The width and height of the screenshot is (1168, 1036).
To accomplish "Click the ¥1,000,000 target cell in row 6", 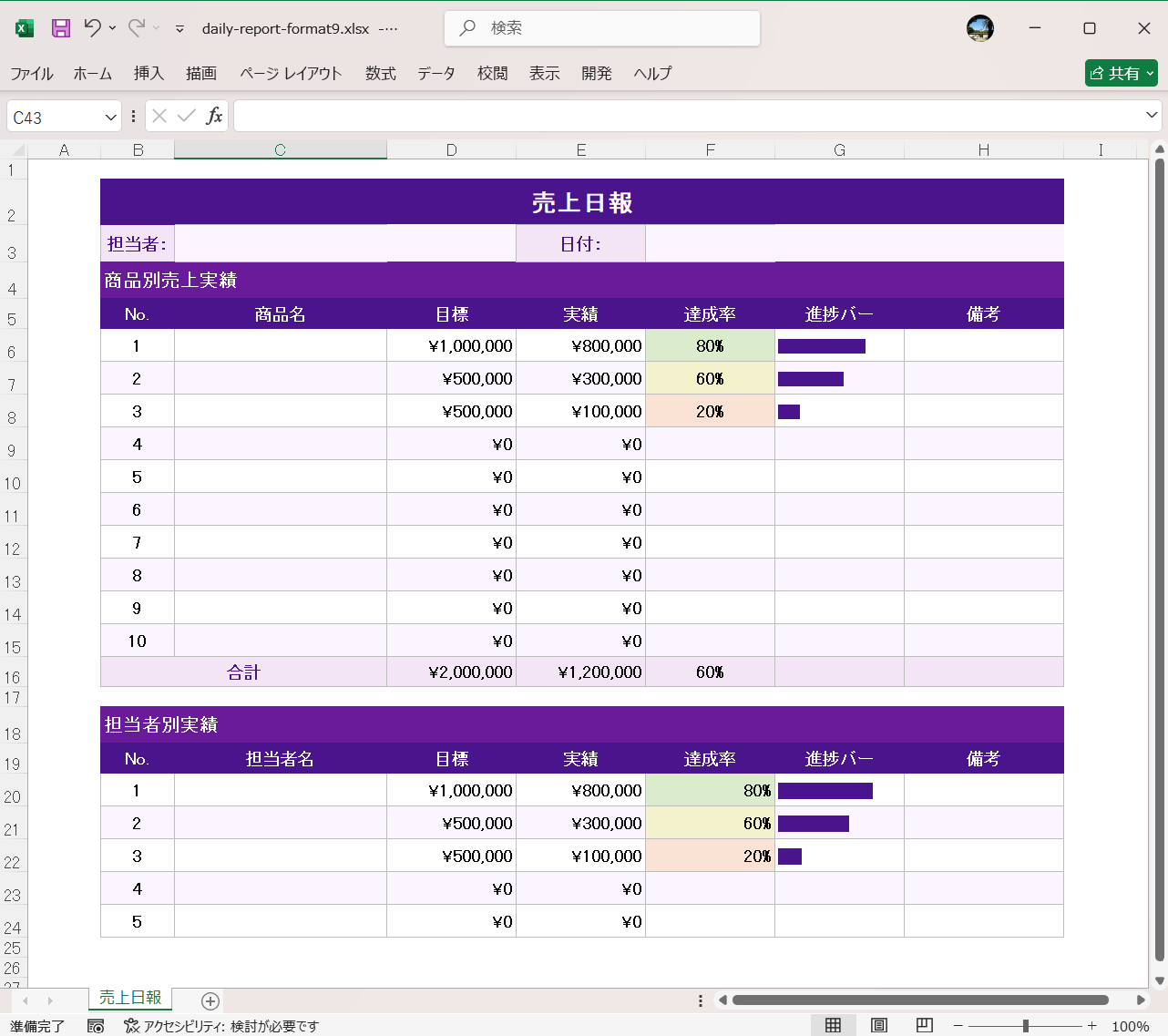I will pos(452,346).
